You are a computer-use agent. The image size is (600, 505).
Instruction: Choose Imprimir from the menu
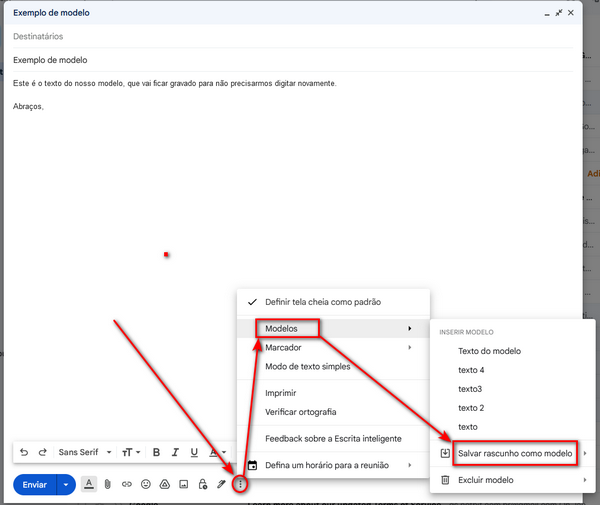333,393
